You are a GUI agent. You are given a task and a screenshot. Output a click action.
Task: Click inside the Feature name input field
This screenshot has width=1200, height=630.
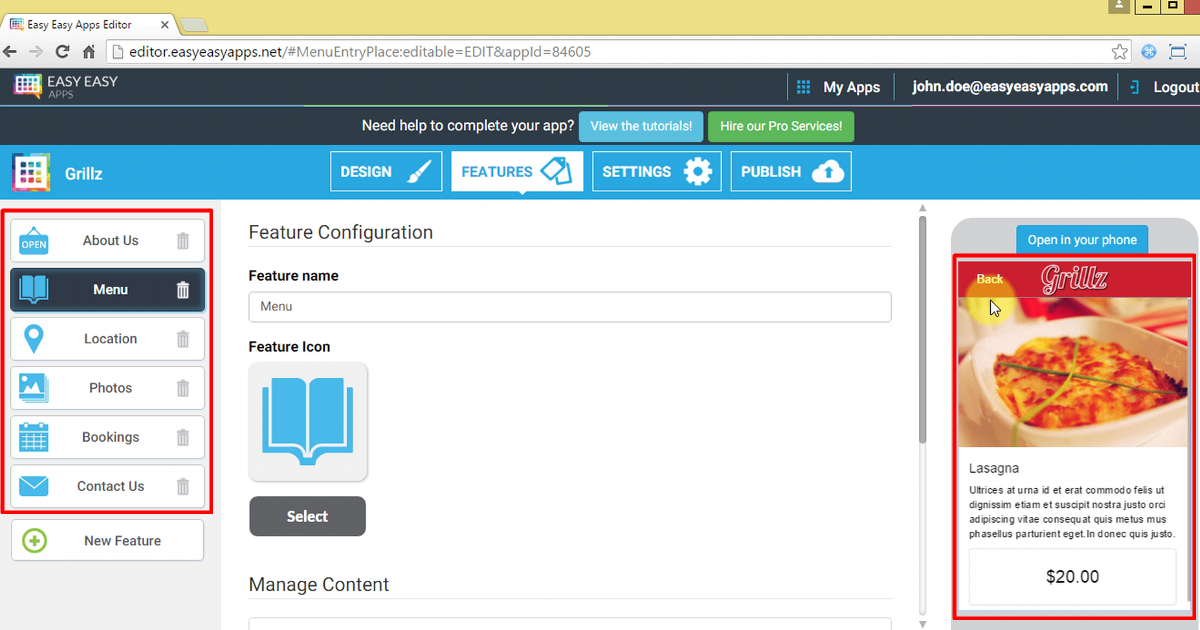click(569, 306)
